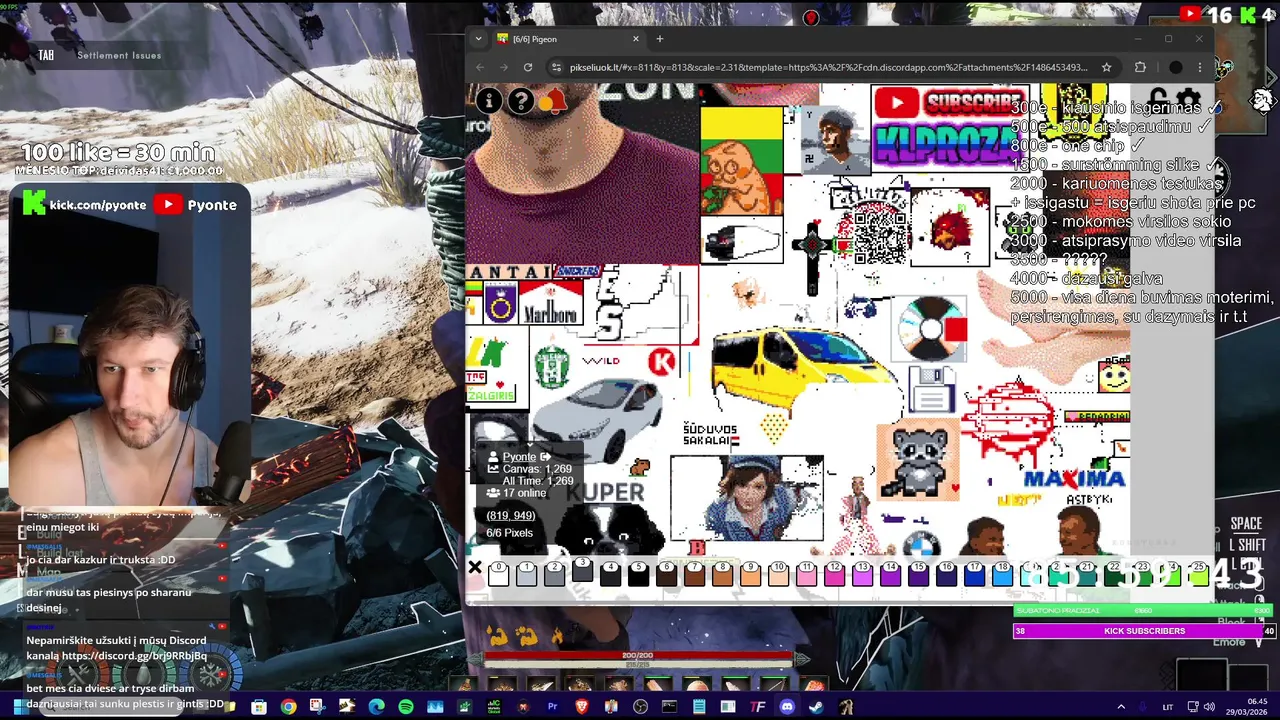Go forward in browser history
Image resolution: width=1280 pixels, height=720 pixels.
coord(503,67)
